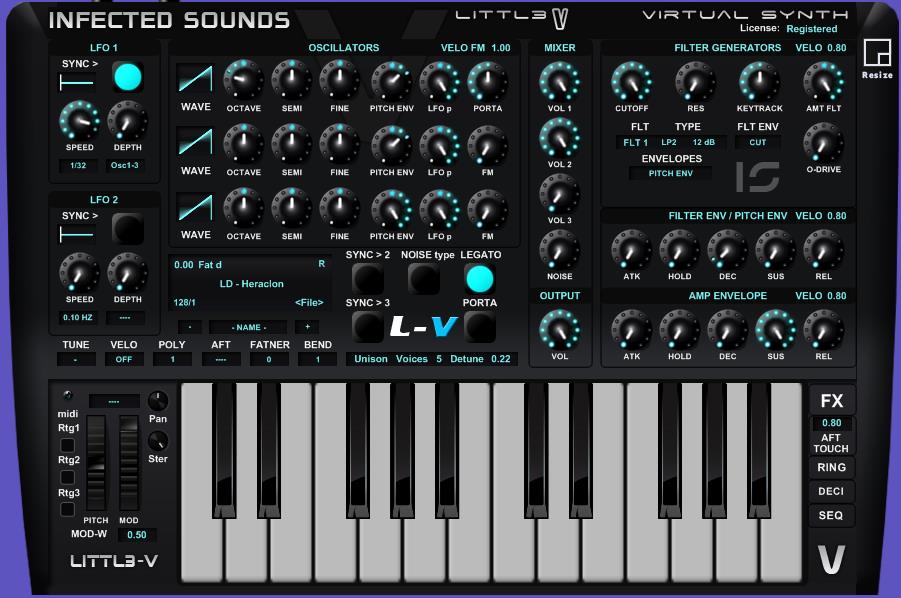This screenshot has height=598, width=901.
Task: Click the POLY value field
Action: pos(172,360)
